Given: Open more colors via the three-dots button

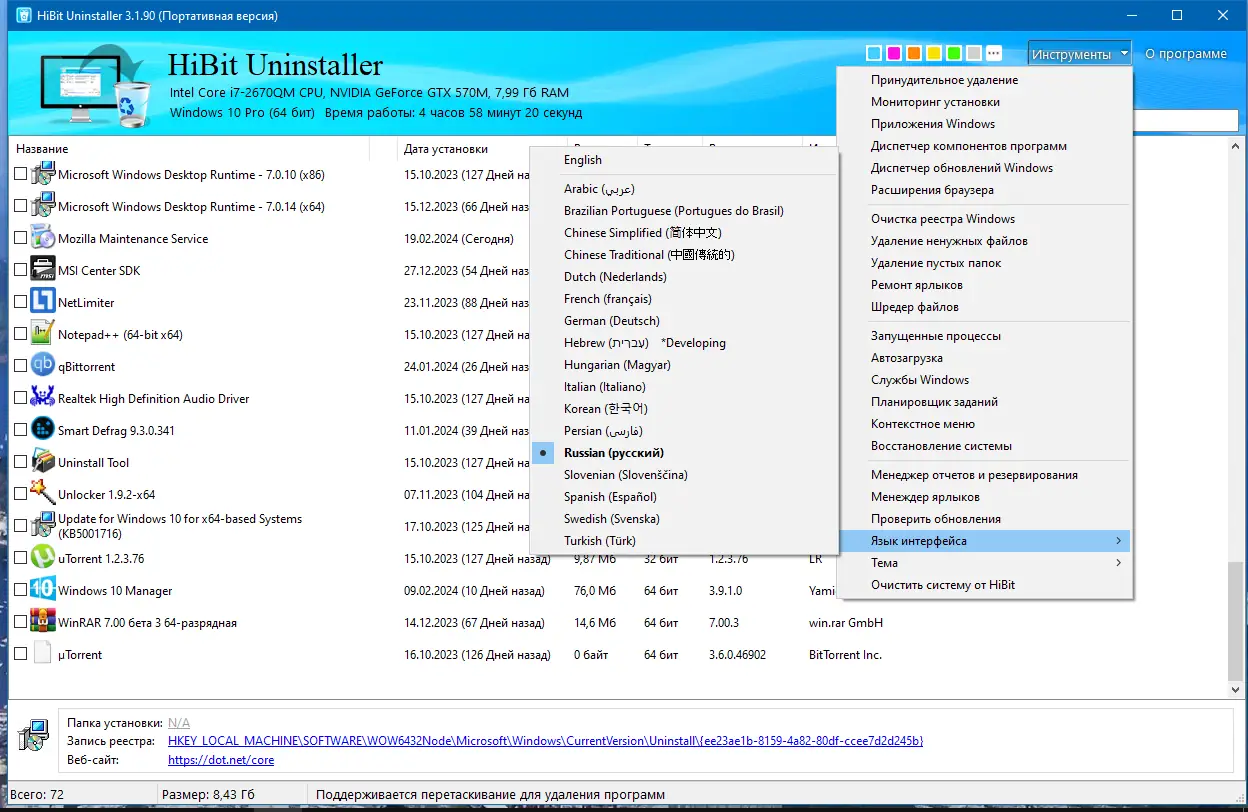Looking at the screenshot, I should pyautogui.click(x=993, y=53).
